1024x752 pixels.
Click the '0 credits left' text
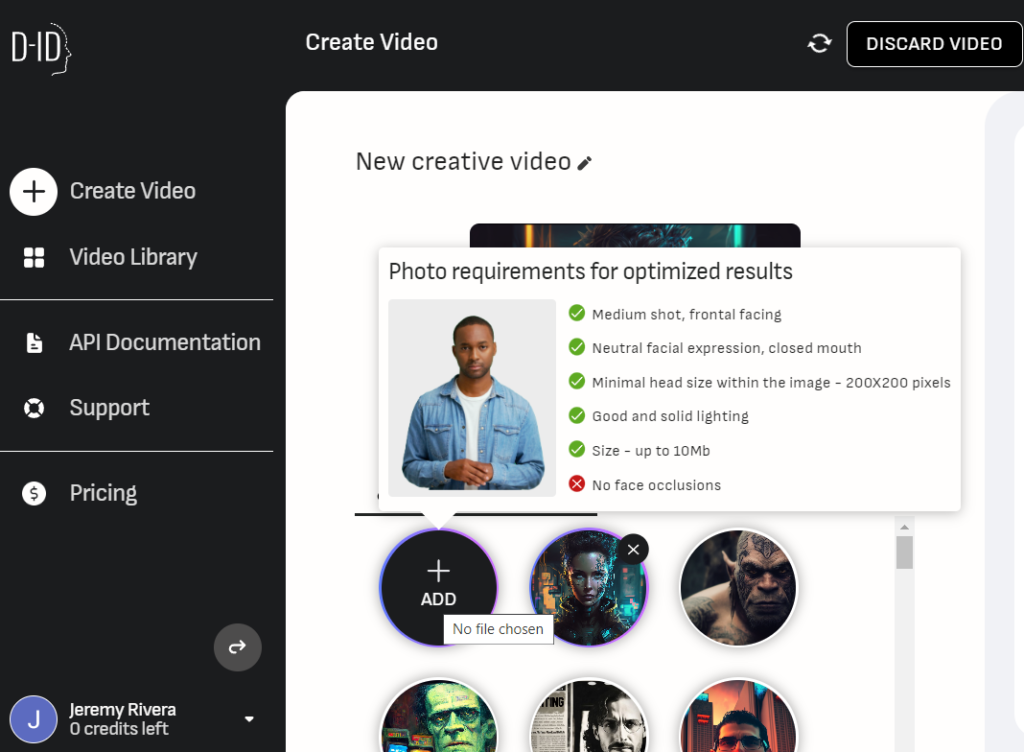click(x=119, y=728)
